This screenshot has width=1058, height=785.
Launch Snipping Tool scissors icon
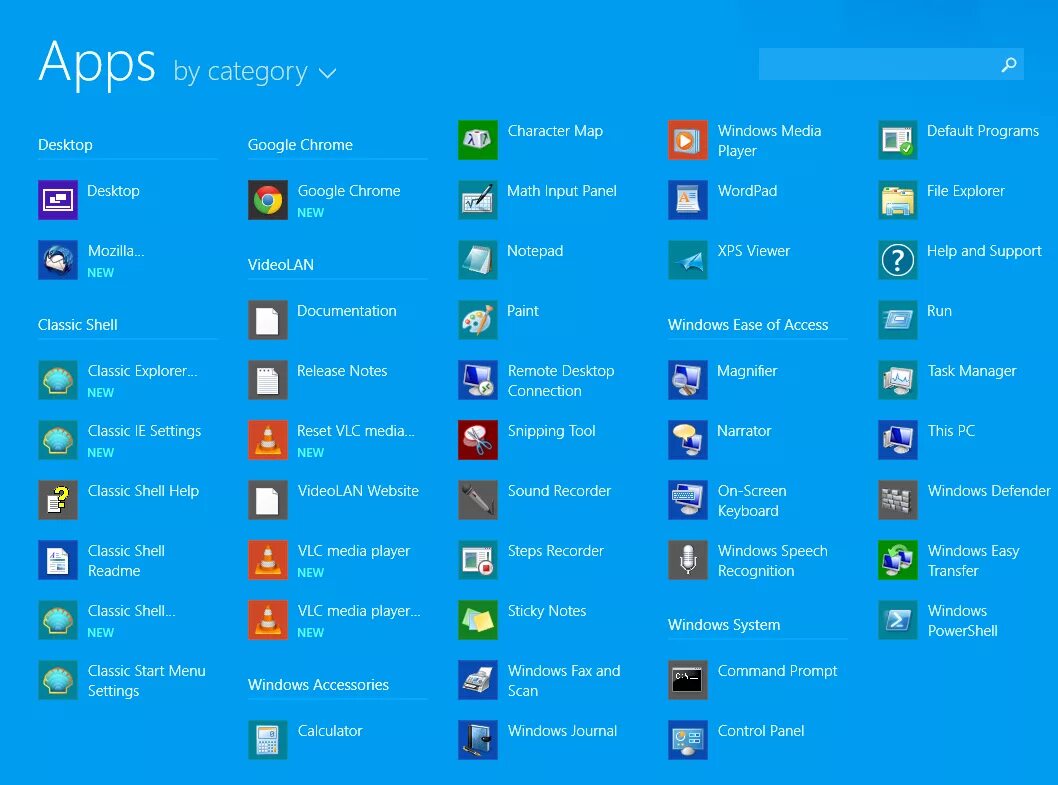pos(478,440)
